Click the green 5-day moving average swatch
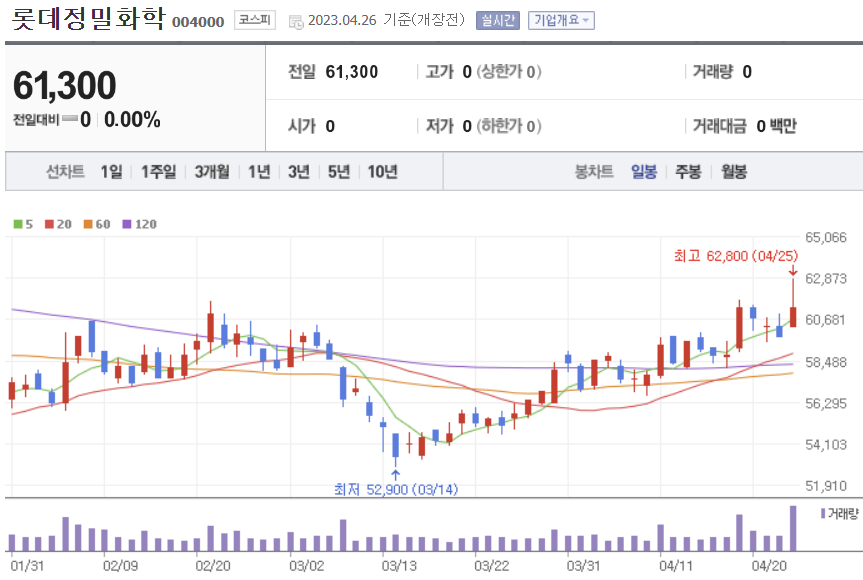 tap(18, 224)
